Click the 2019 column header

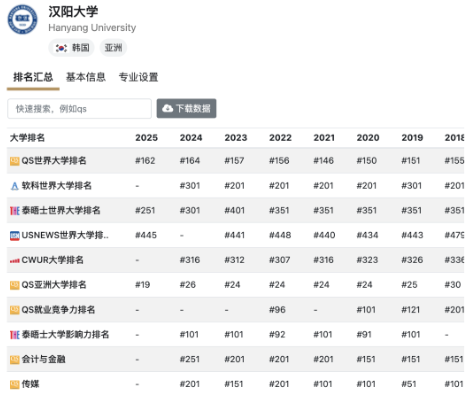(412, 138)
